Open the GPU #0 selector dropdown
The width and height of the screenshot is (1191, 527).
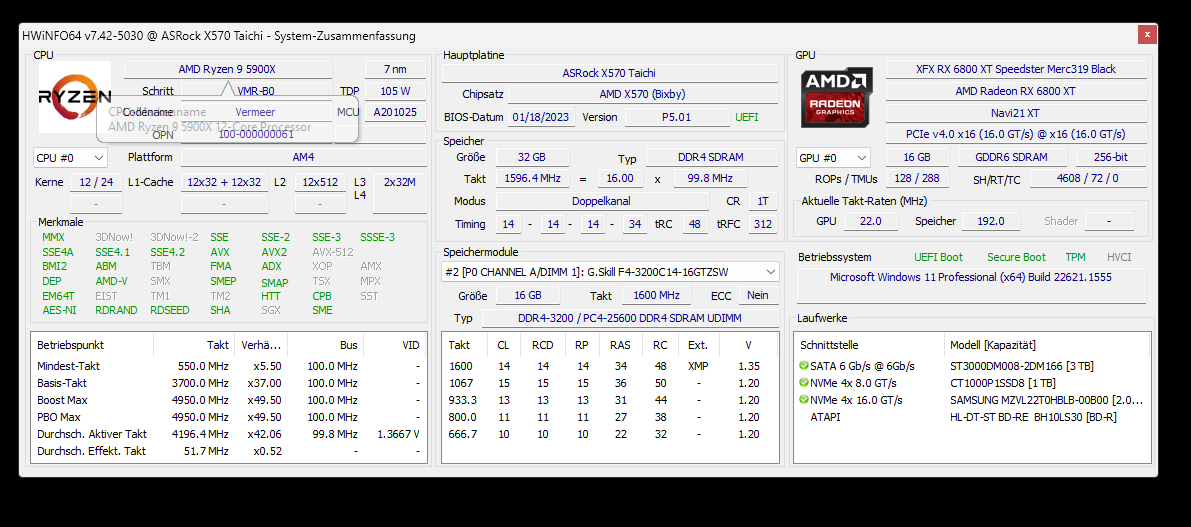point(832,158)
